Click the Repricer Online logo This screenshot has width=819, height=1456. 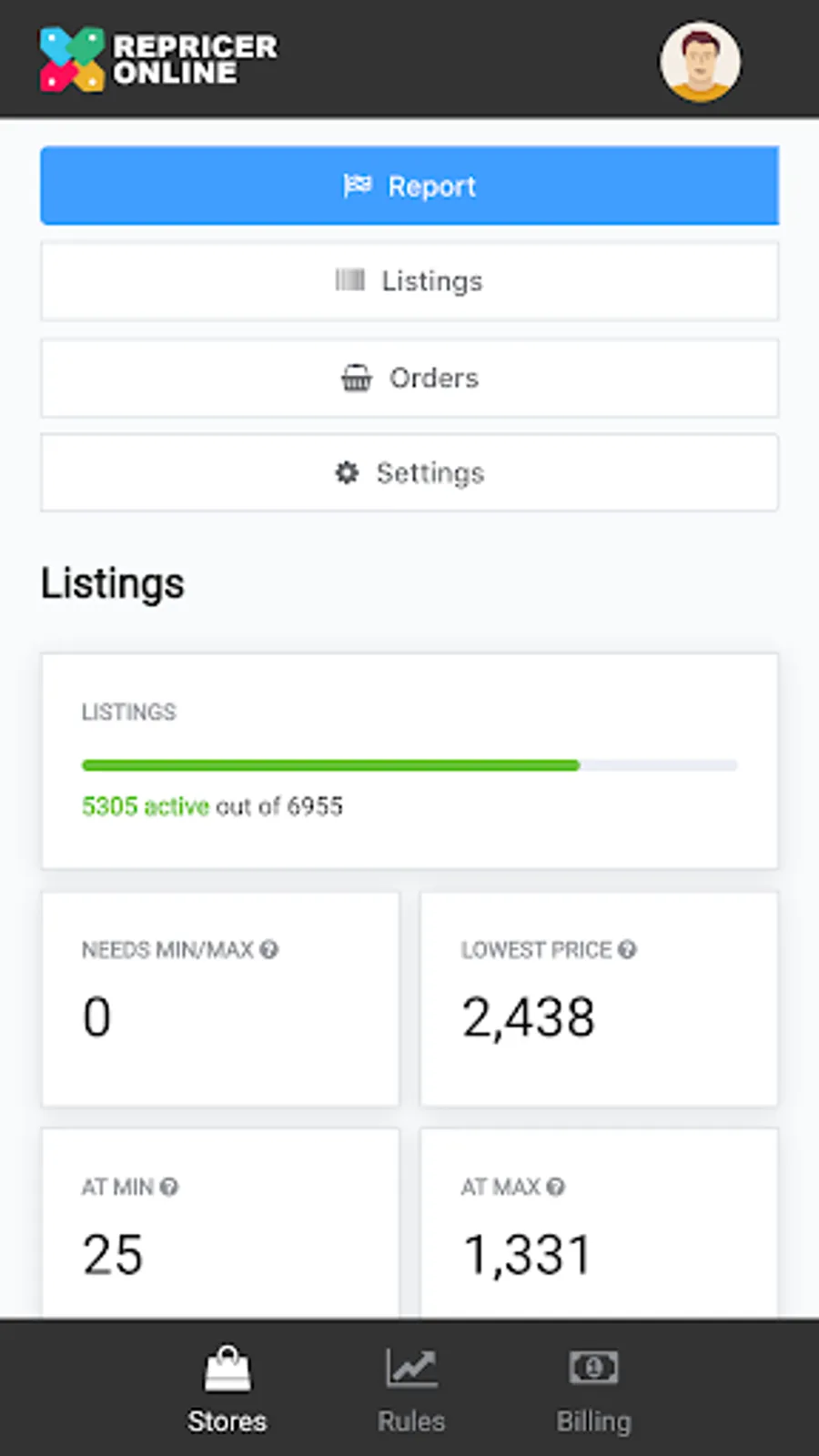pos(158,60)
